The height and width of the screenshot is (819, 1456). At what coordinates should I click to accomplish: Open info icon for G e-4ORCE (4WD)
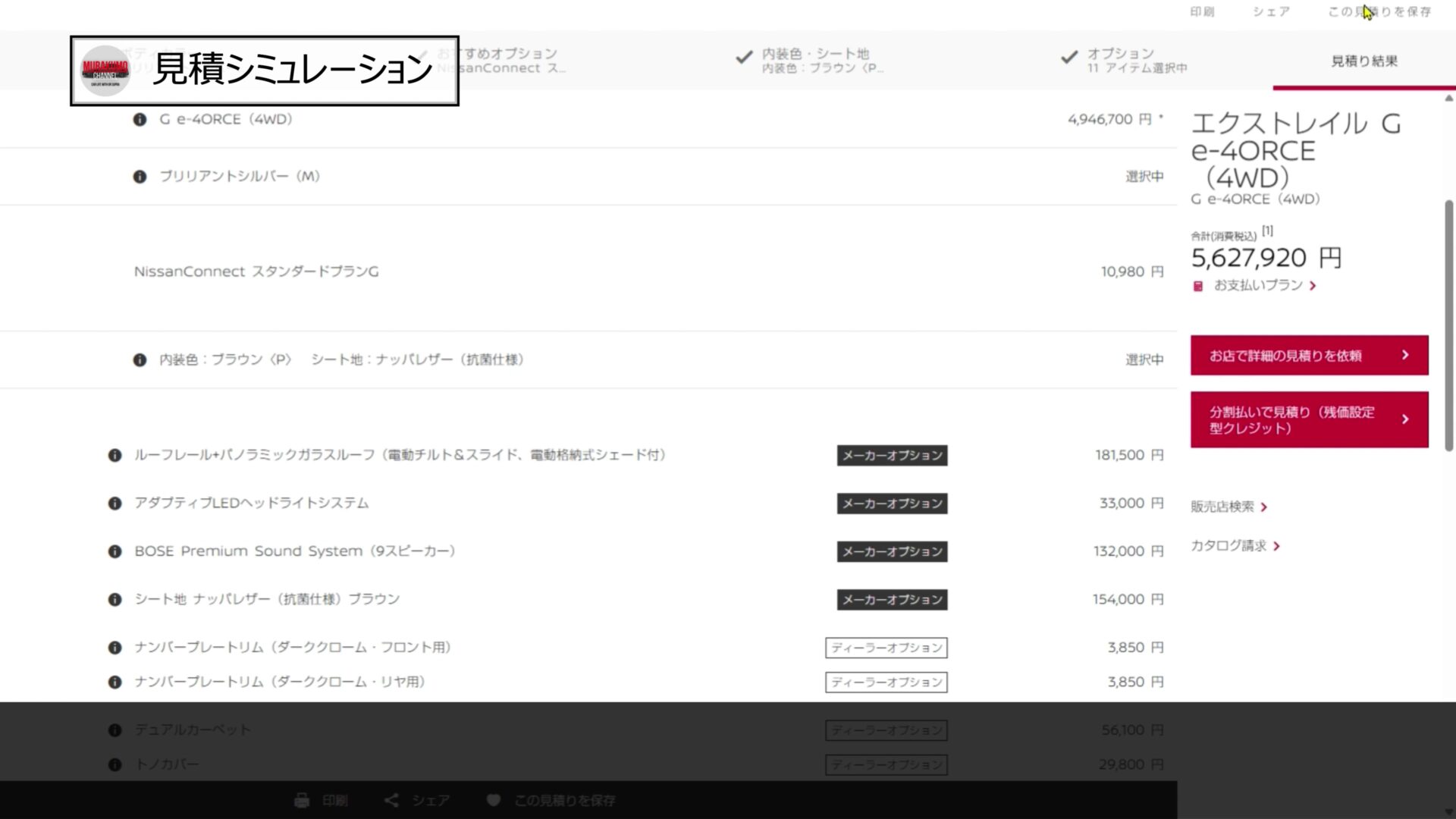point(140,120)
